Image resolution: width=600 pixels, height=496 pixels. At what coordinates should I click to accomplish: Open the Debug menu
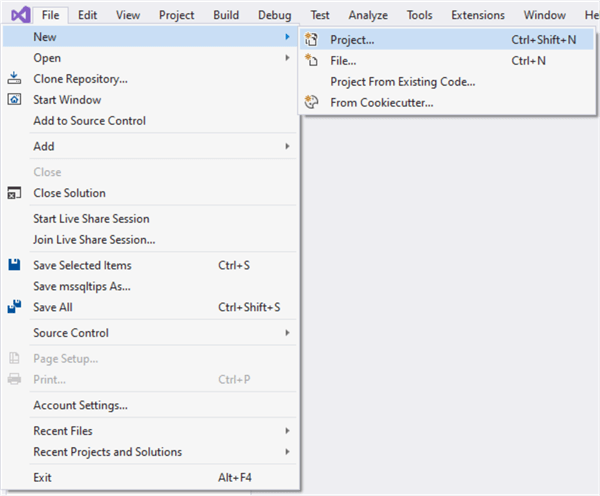pyautogui.click(x=274, y=15)
